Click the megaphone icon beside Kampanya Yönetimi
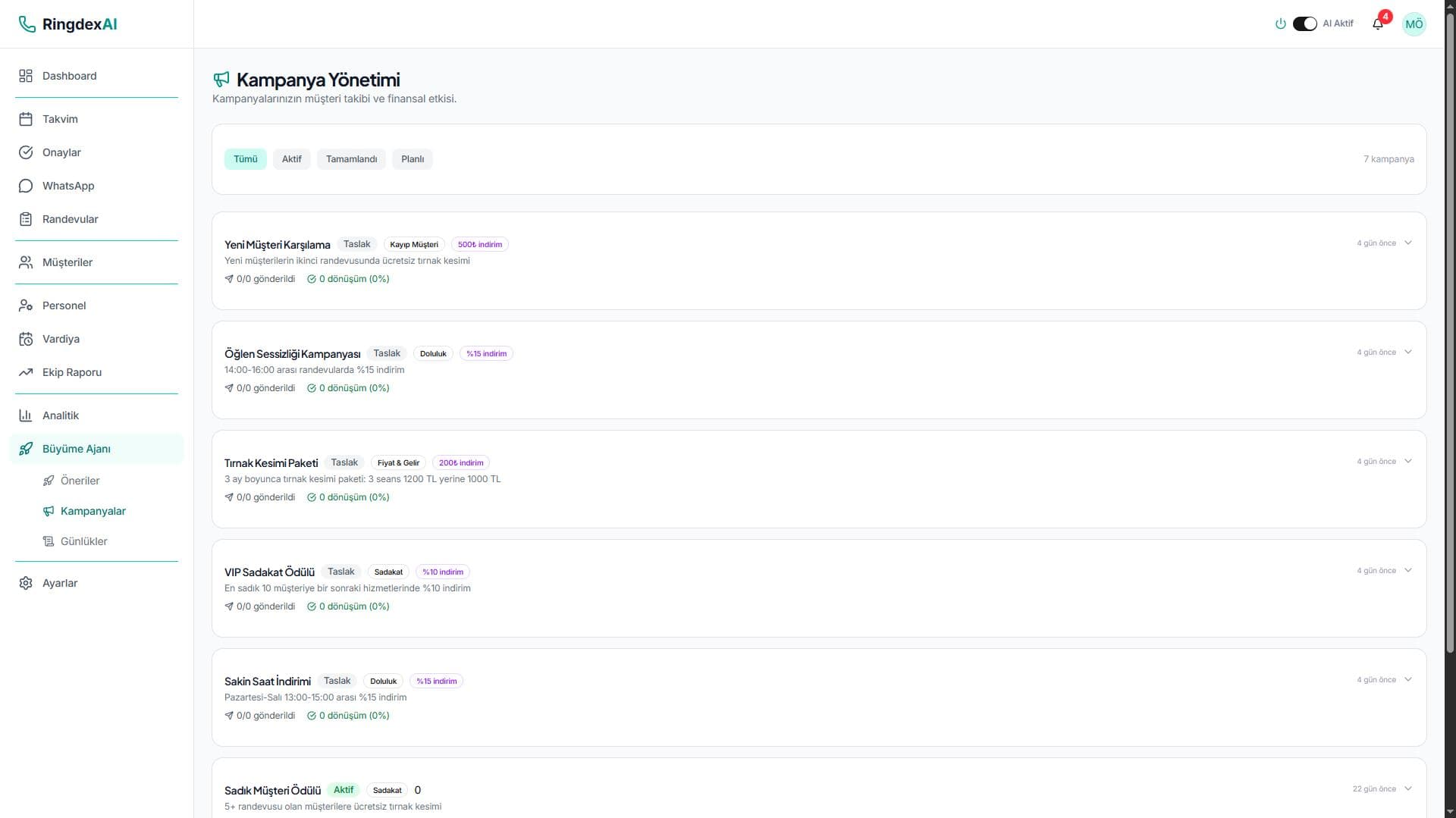 click(221, 80)
